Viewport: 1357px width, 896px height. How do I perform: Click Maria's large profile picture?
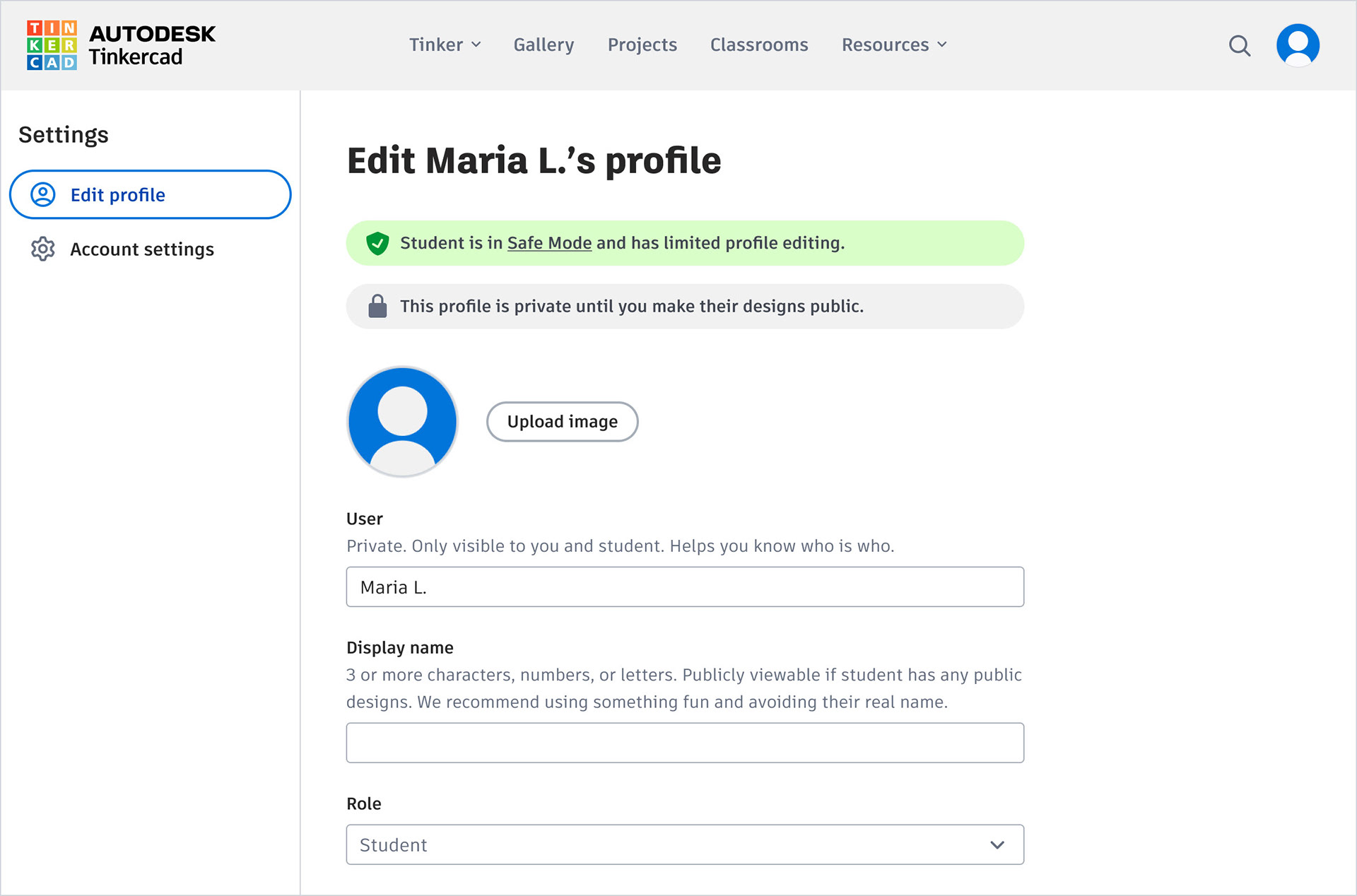[402, 421]
